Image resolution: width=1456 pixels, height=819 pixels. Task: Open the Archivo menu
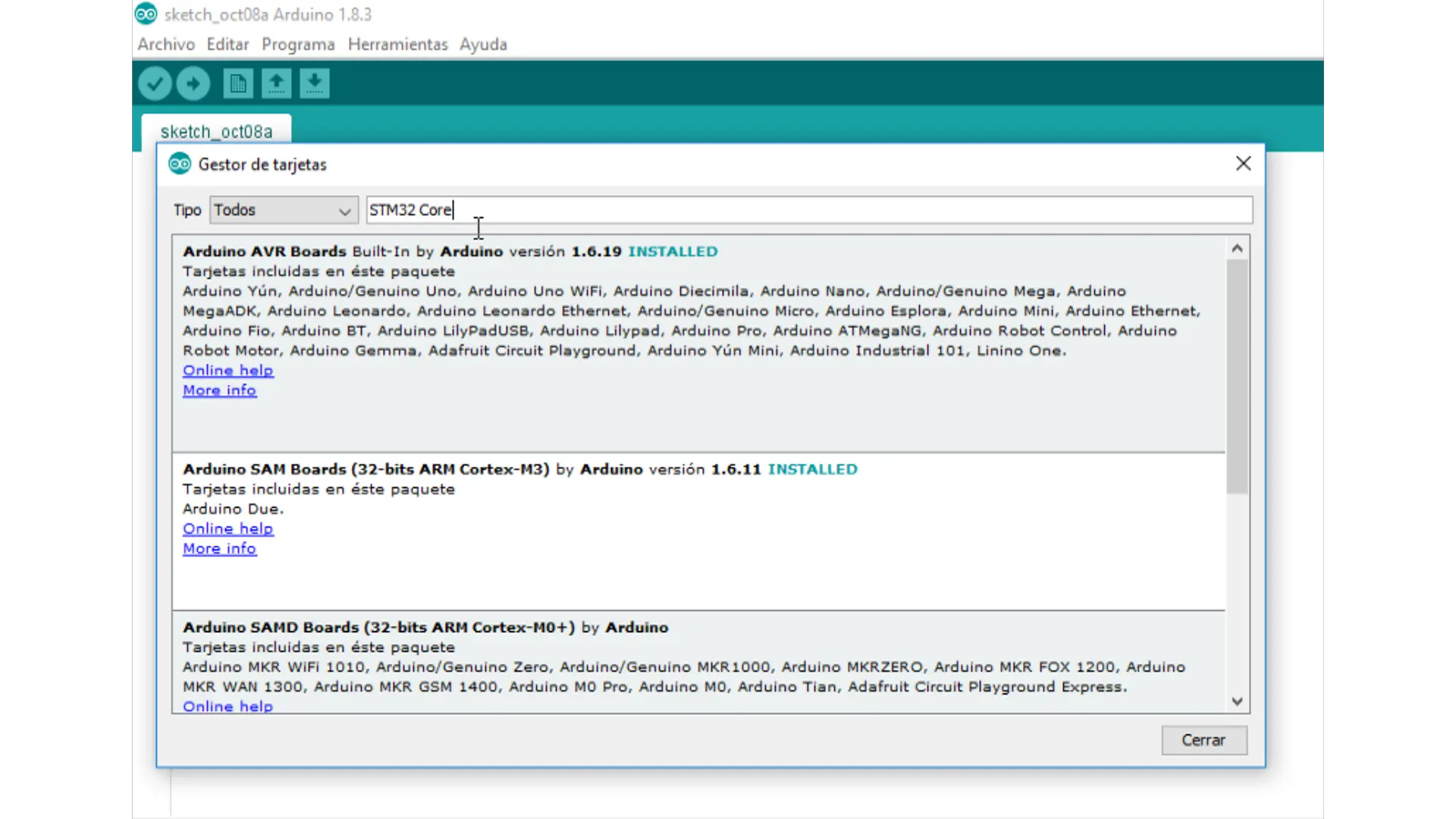coord(166,44)
